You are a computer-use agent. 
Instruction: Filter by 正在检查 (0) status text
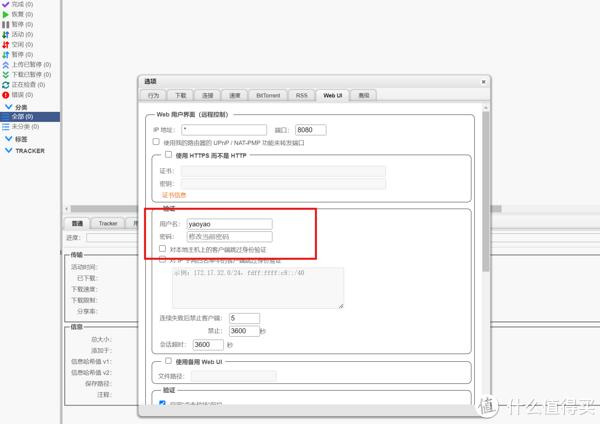[28, 85]
